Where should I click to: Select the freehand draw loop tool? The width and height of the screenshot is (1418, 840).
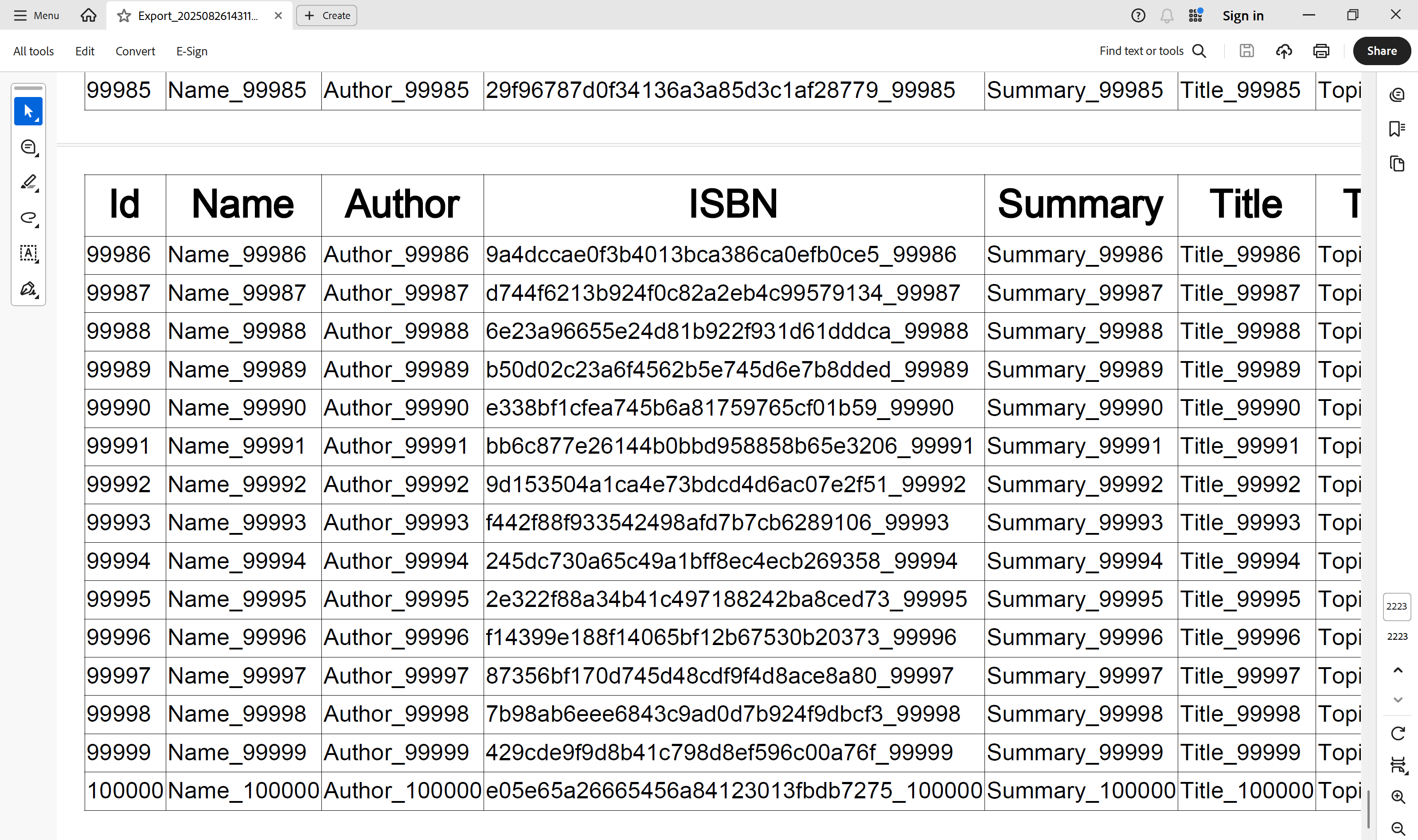(x=28, y=218)
